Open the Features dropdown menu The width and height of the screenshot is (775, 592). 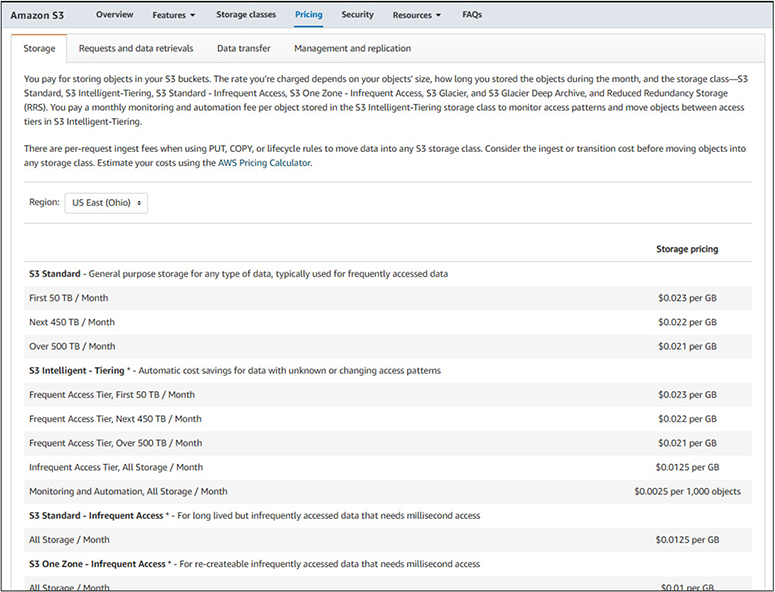click(x=173, y=15)
